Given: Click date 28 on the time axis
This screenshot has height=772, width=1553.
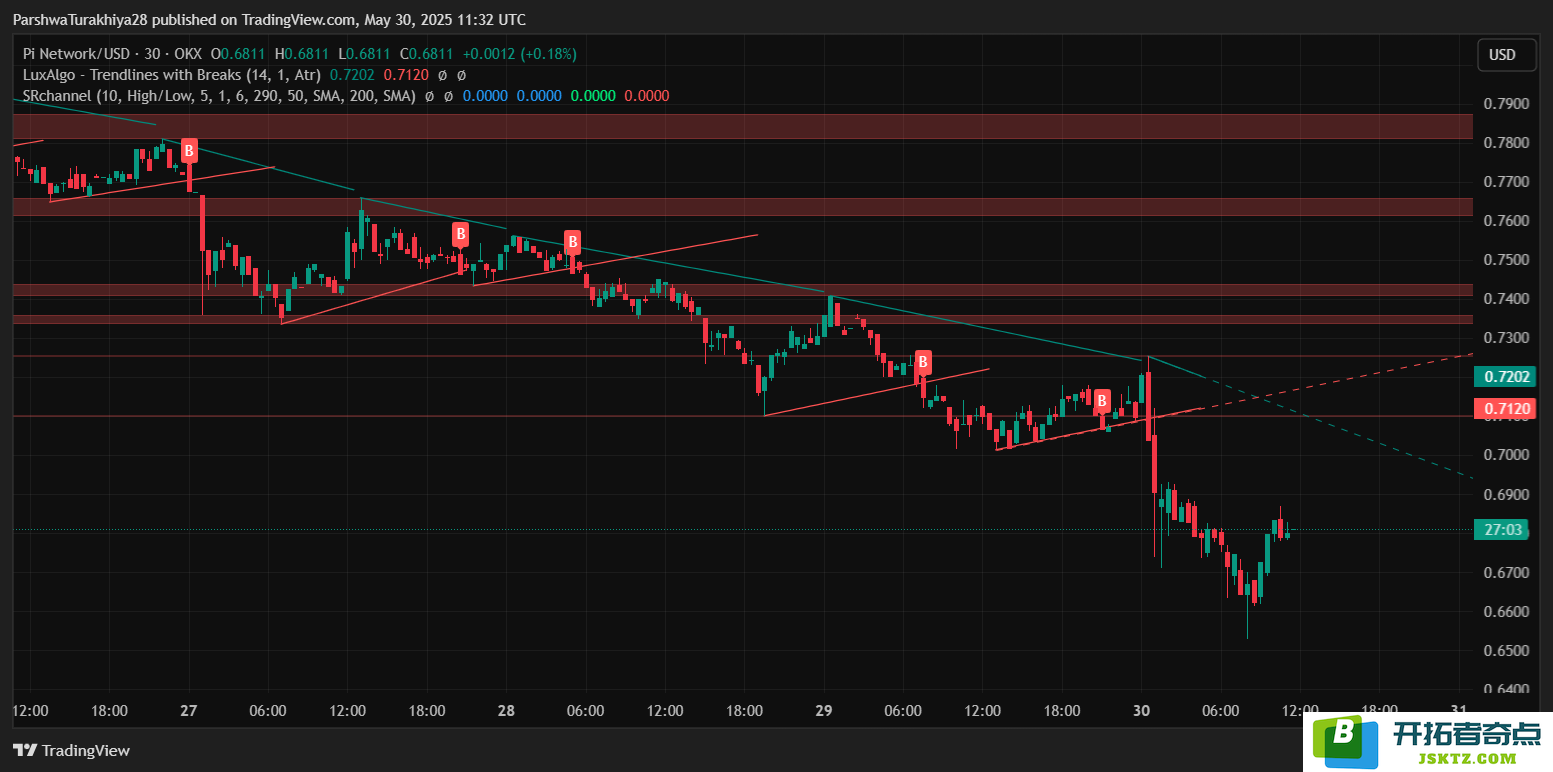Looking at the screenshot, I should pos(506,711).
